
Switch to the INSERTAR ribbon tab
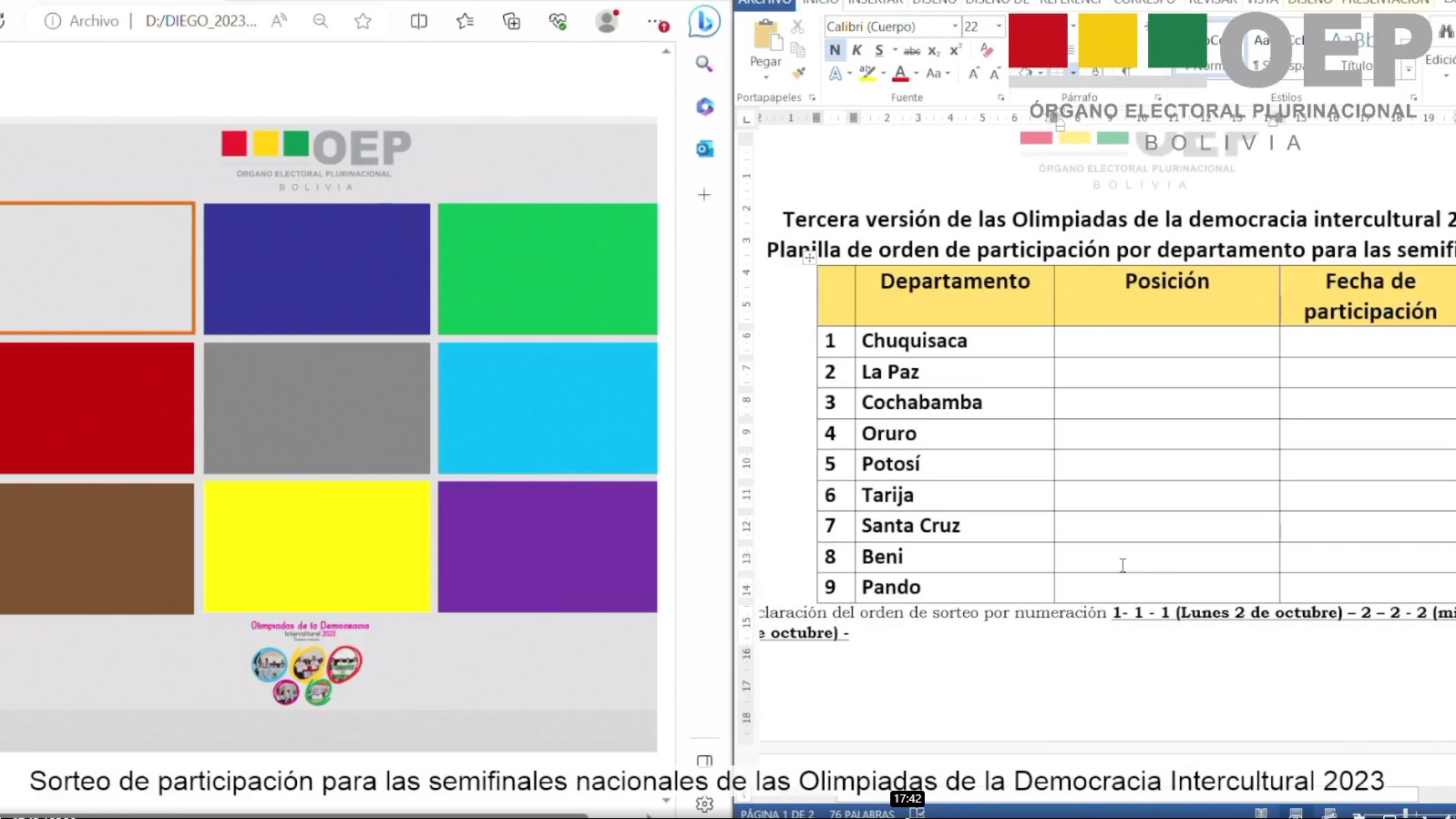[x=874, y=3]
